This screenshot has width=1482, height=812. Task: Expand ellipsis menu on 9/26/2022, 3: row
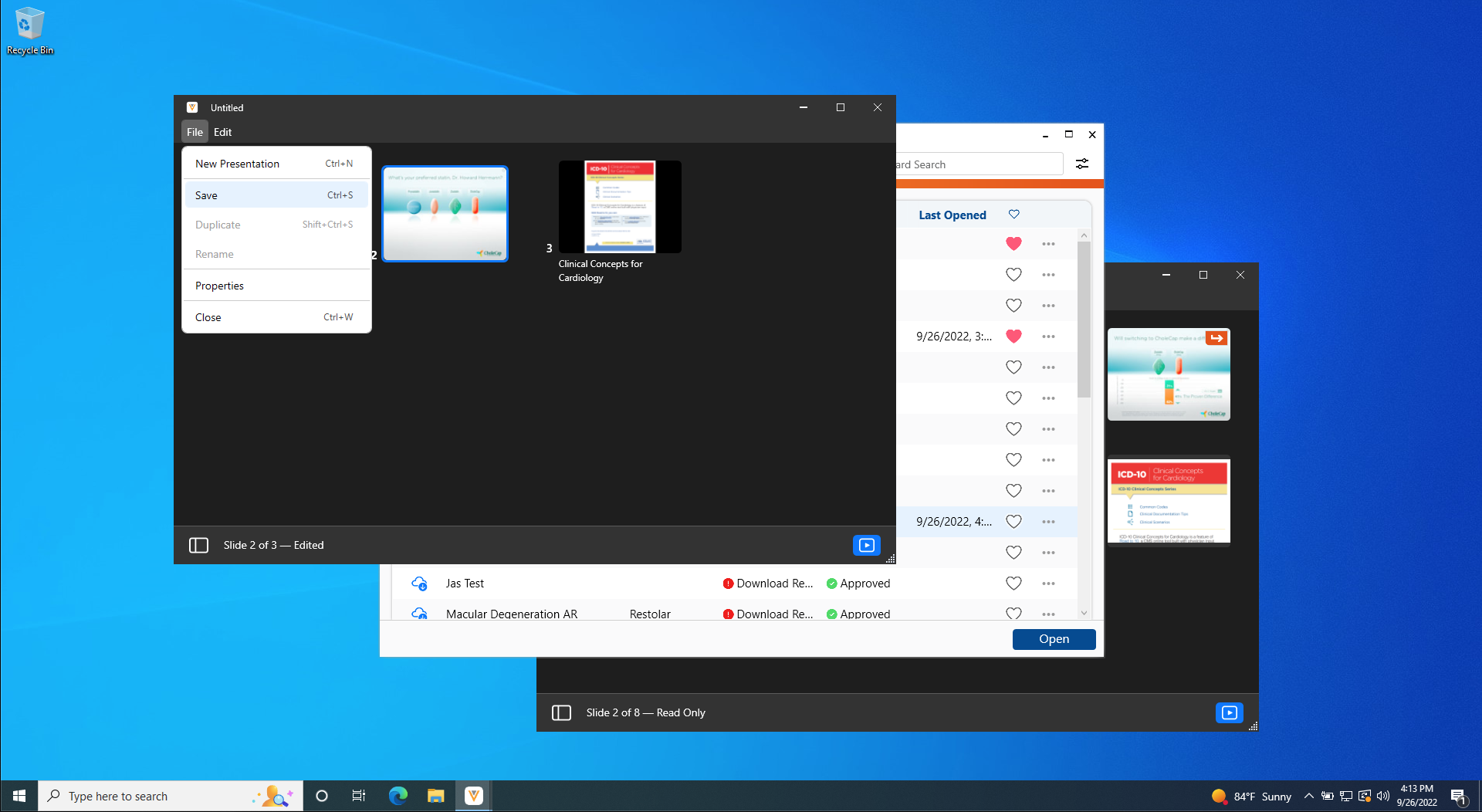click(1048, 337)
